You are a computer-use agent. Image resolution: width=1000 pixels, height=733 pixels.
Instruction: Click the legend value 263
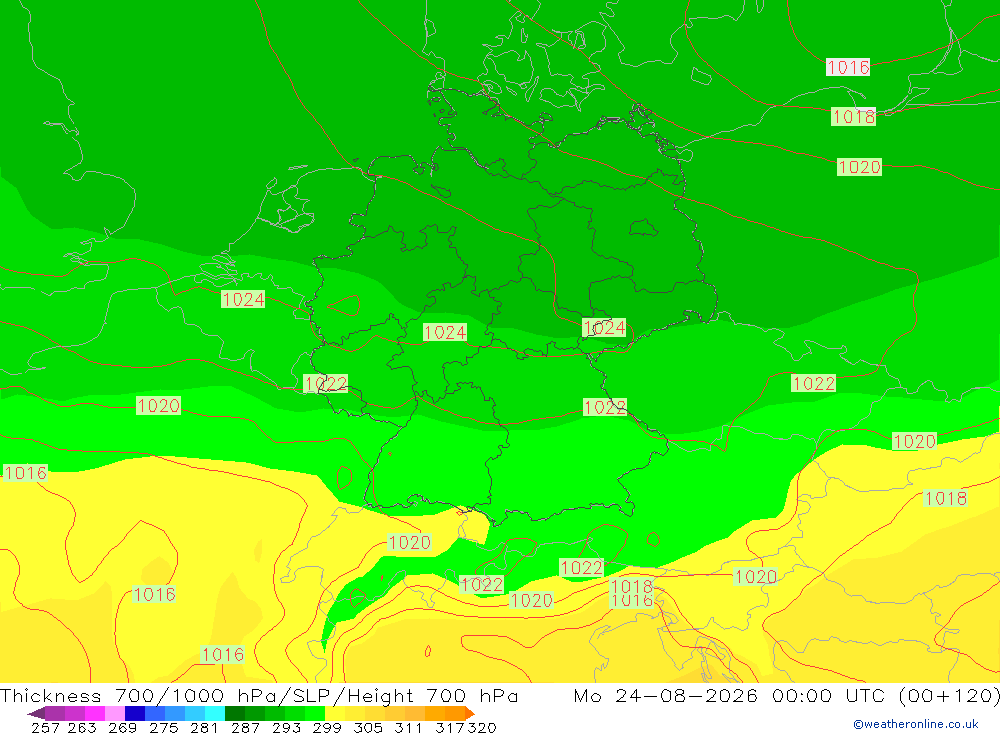(82, 727)
